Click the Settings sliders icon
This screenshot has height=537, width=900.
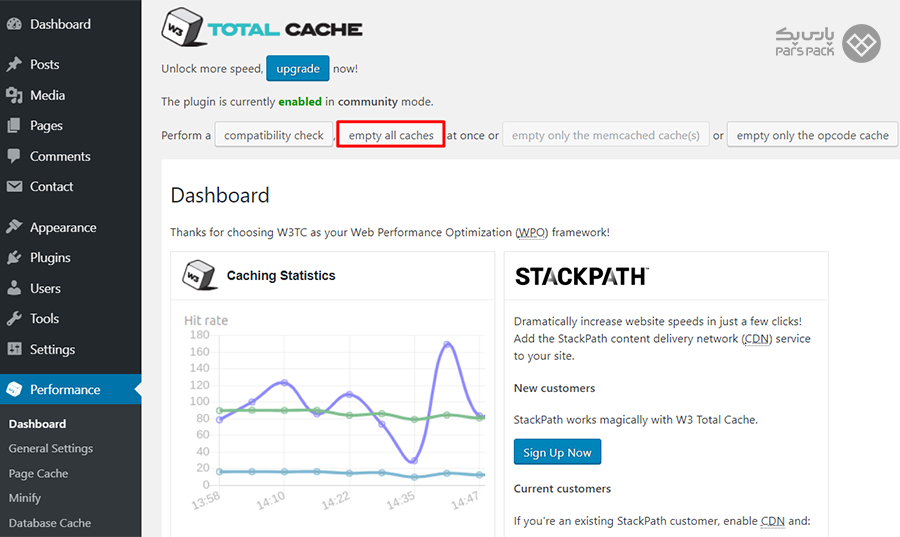point(14,349)
